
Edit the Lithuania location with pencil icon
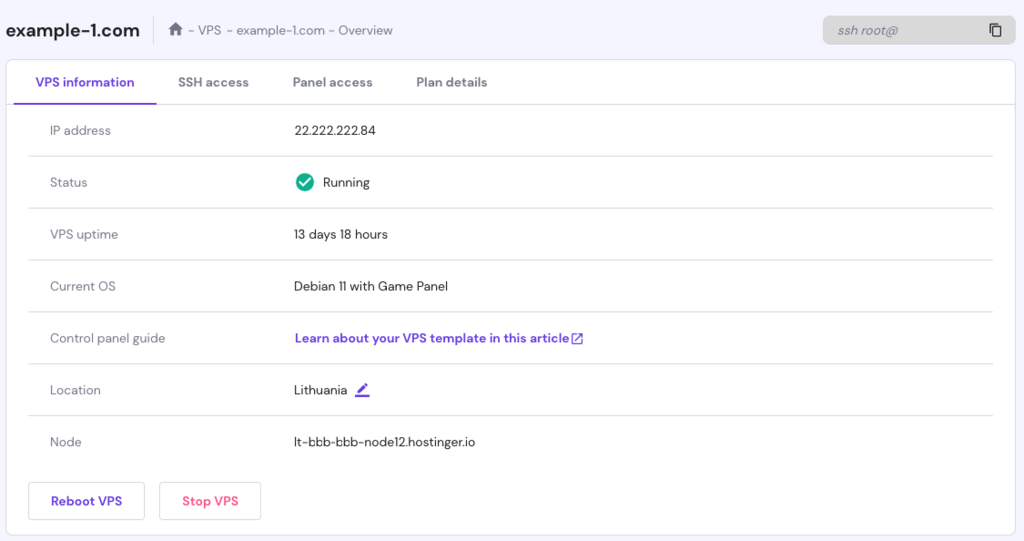tap(362, 390)
